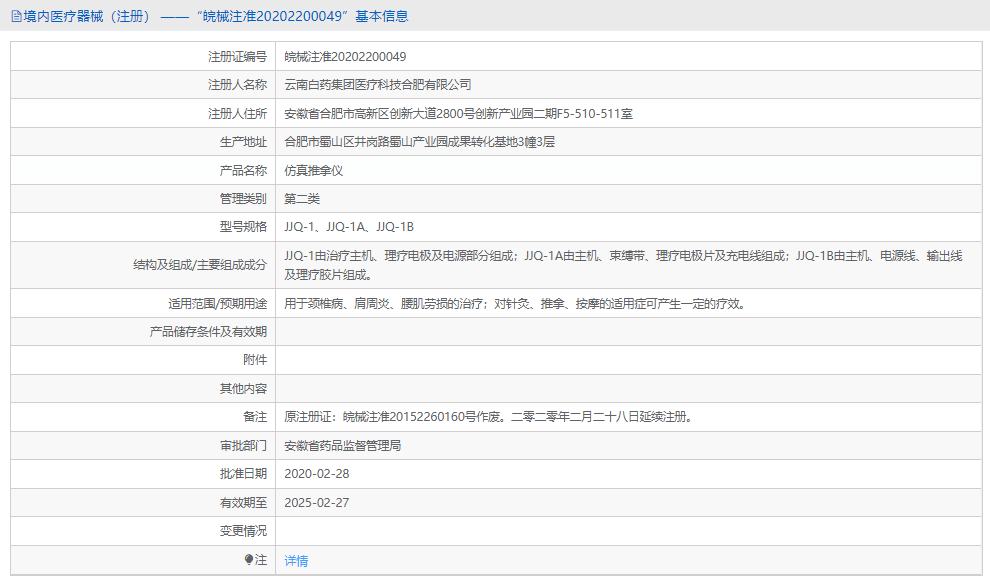Select expiry date 2025-02-27
Image resolution: width=990 pixels, height=580 pixels.
(317, 503)
